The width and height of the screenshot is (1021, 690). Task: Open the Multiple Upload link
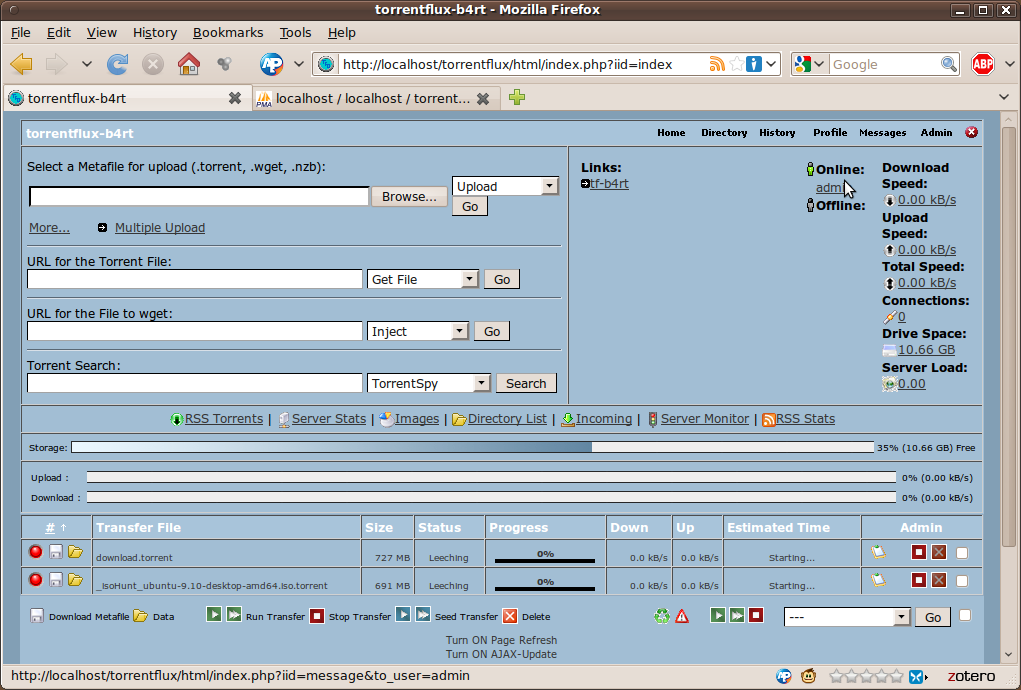(160, 228)
